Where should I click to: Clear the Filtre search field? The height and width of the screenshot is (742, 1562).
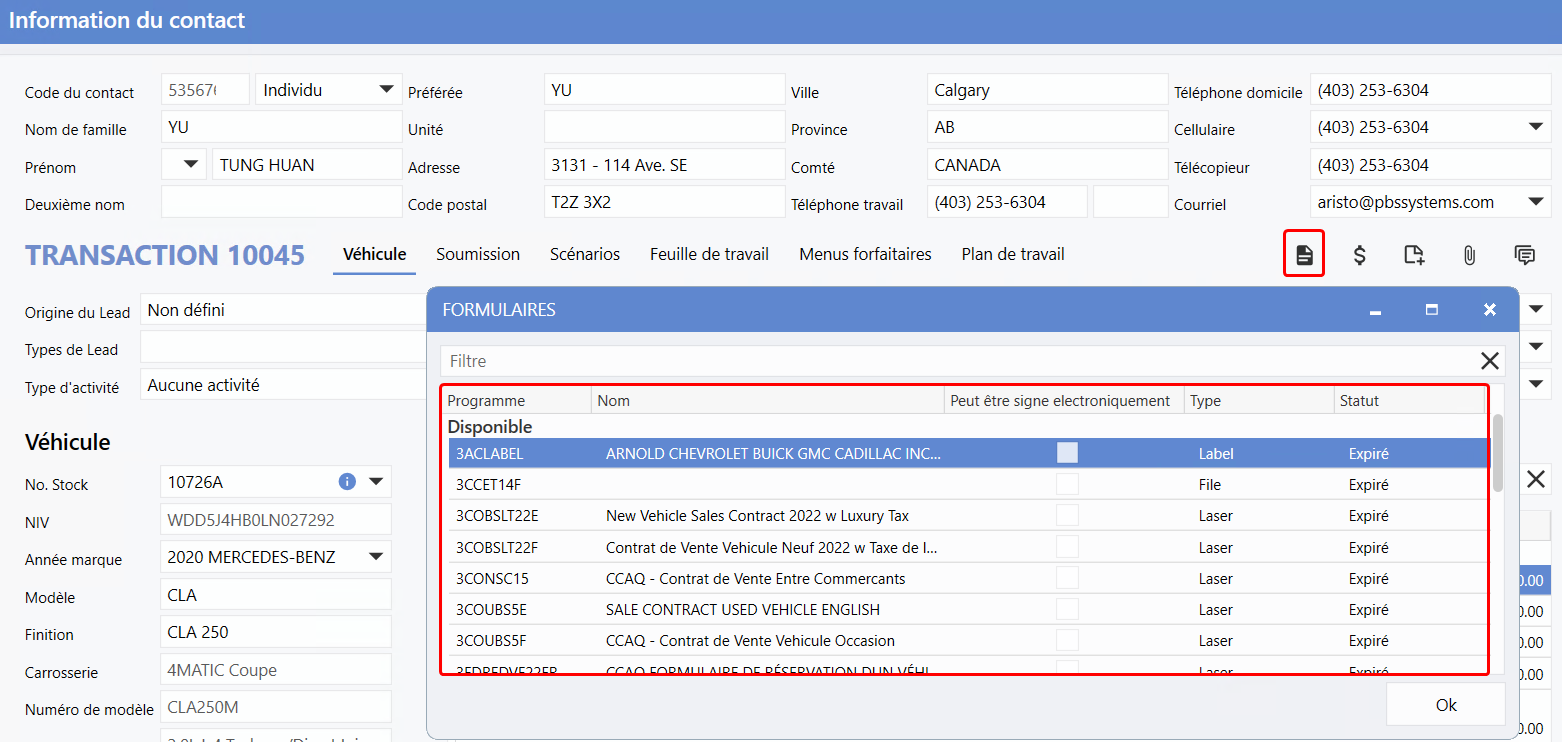pyautogui.click(x=1489, y=361)
